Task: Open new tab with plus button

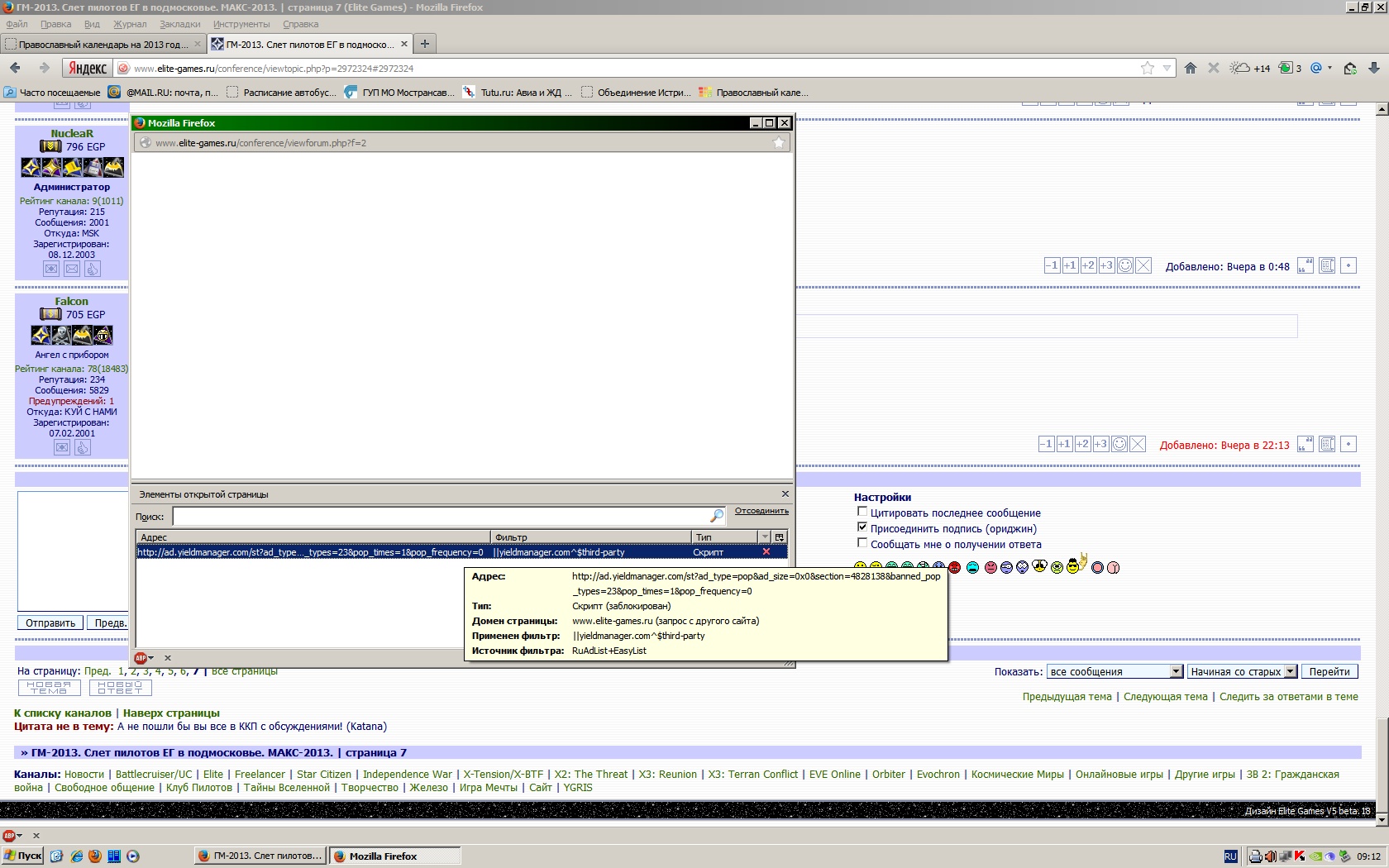Action: pyautogui.click(x=424, y=44)
